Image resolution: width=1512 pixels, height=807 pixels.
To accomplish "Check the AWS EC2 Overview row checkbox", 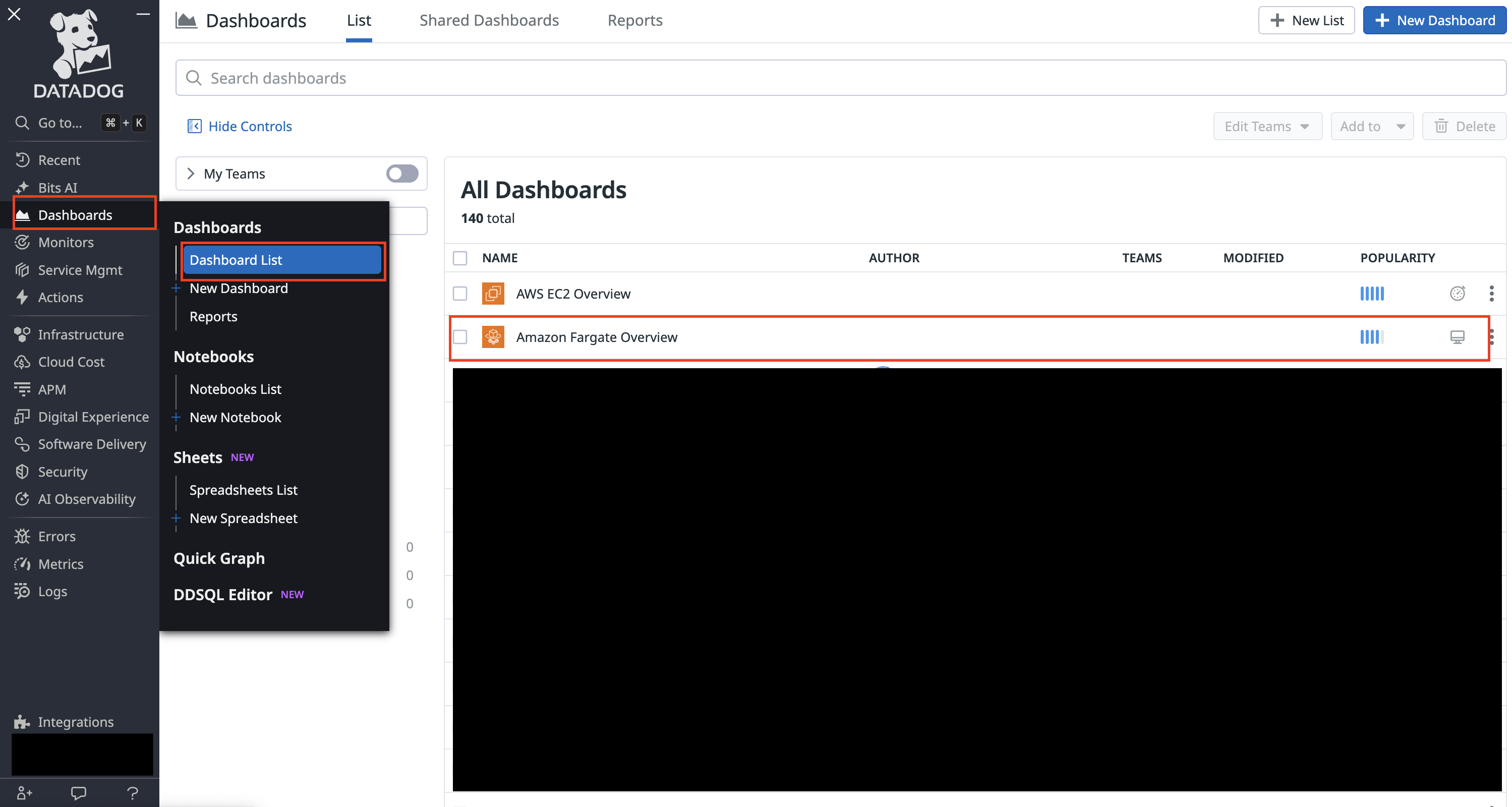I will coord(459,294).
